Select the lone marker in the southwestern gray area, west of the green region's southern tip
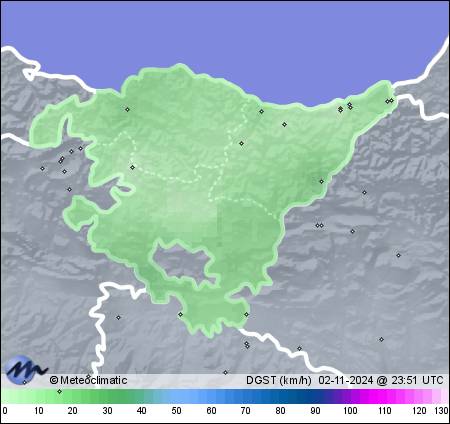 tap(118, 318)
